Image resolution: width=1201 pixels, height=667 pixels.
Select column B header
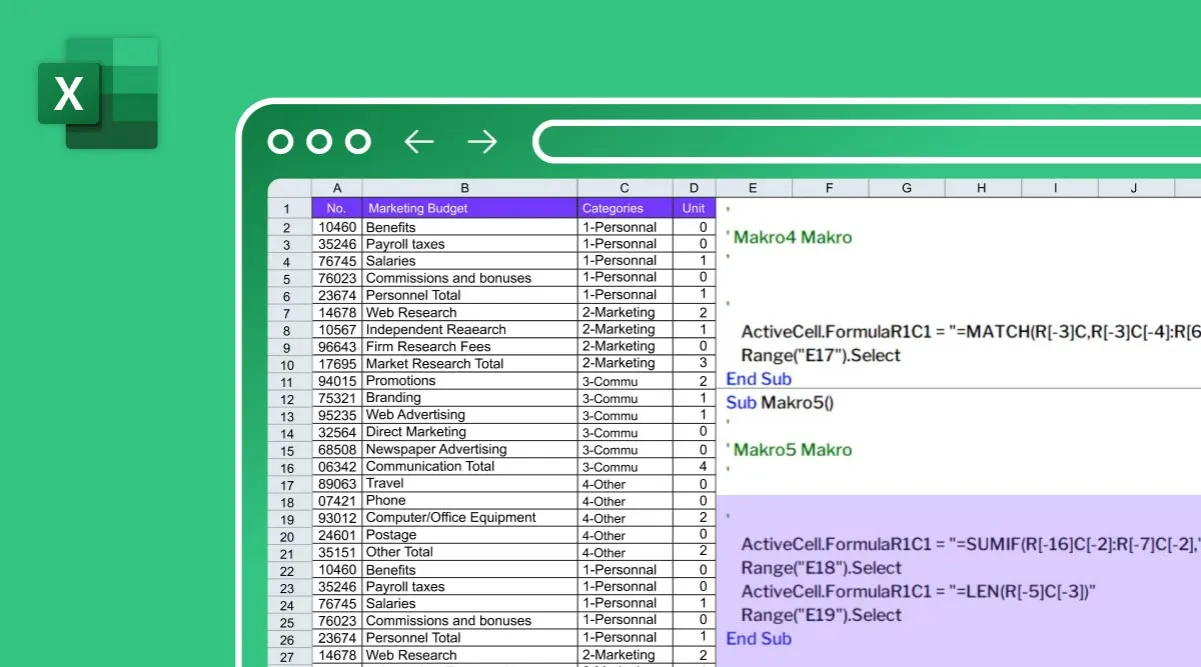coord(470,188)
